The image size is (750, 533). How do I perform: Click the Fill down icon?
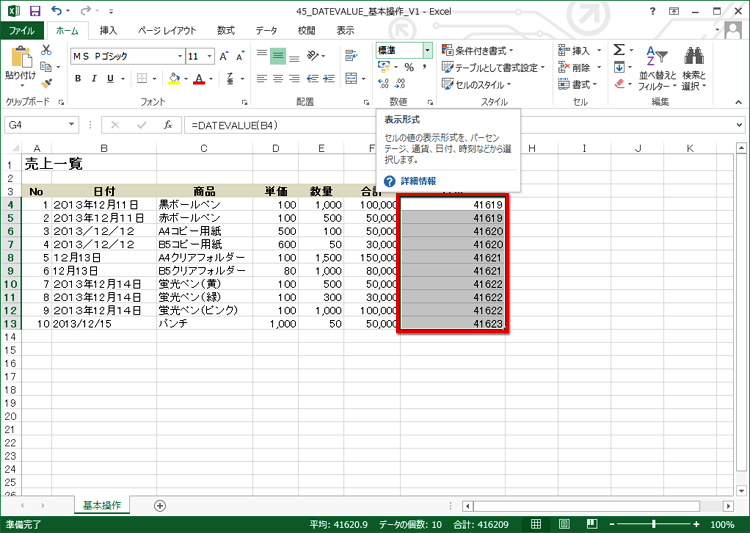tap(619, 67)
